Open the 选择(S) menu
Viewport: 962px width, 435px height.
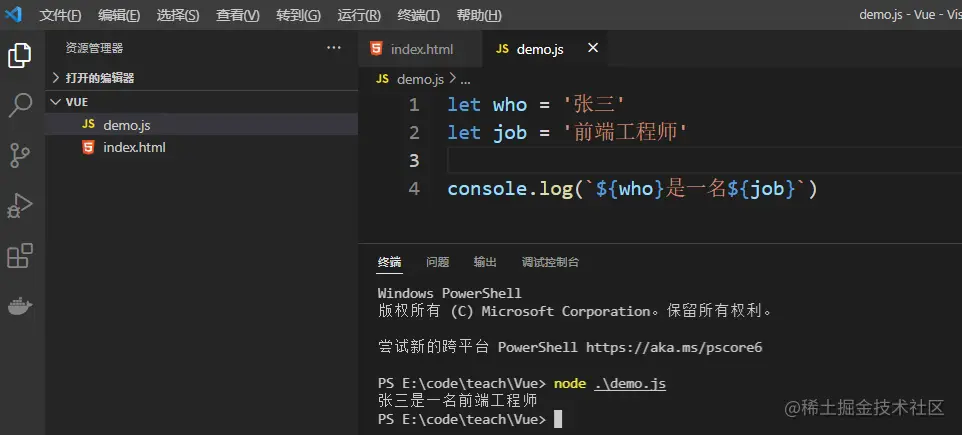pyautogui.click(x=177, y=15)
